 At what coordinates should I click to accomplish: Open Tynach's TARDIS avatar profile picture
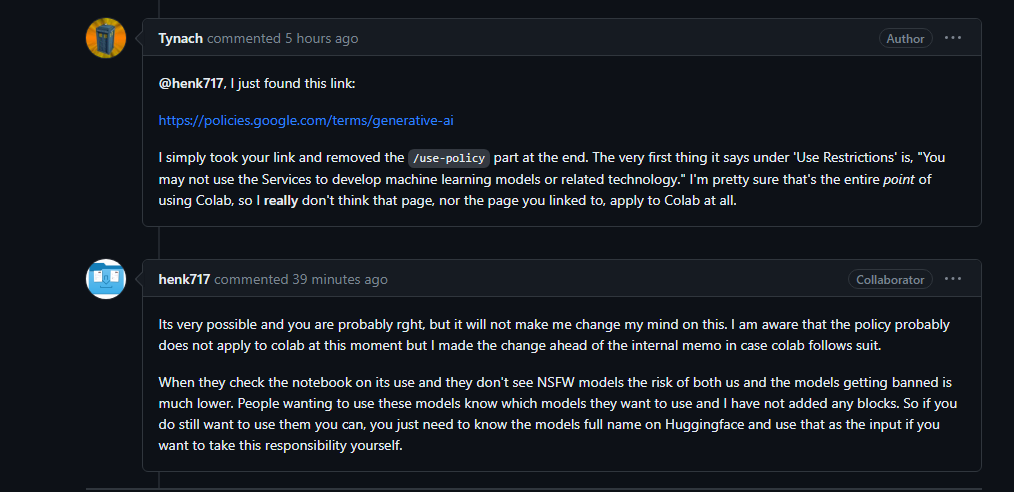coord(105,38)
